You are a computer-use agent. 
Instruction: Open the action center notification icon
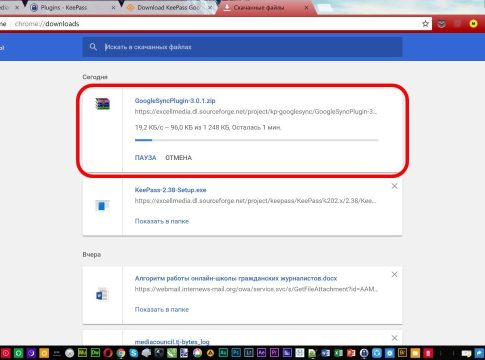pyautogui.click(x=466, y=353)
